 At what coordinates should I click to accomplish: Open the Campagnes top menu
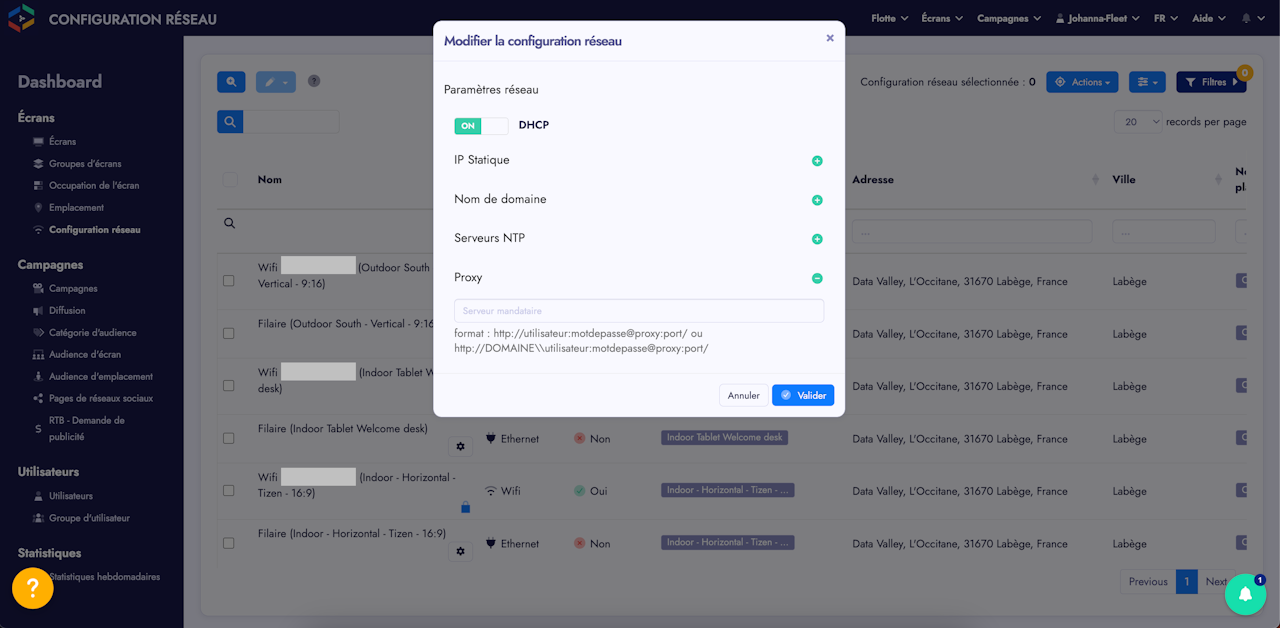[1008, 18]
